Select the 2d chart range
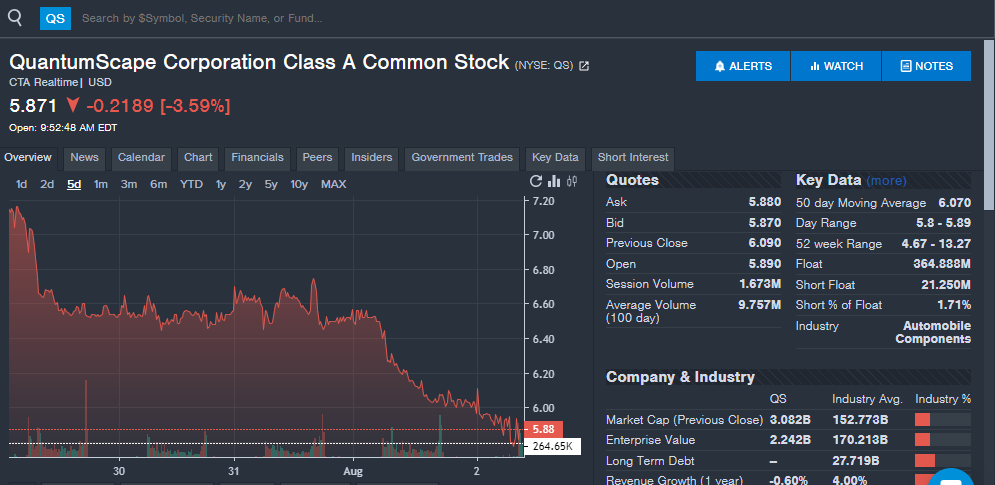Image resolution: width=995 pixels, height=485 pixels. coord(47,184)
